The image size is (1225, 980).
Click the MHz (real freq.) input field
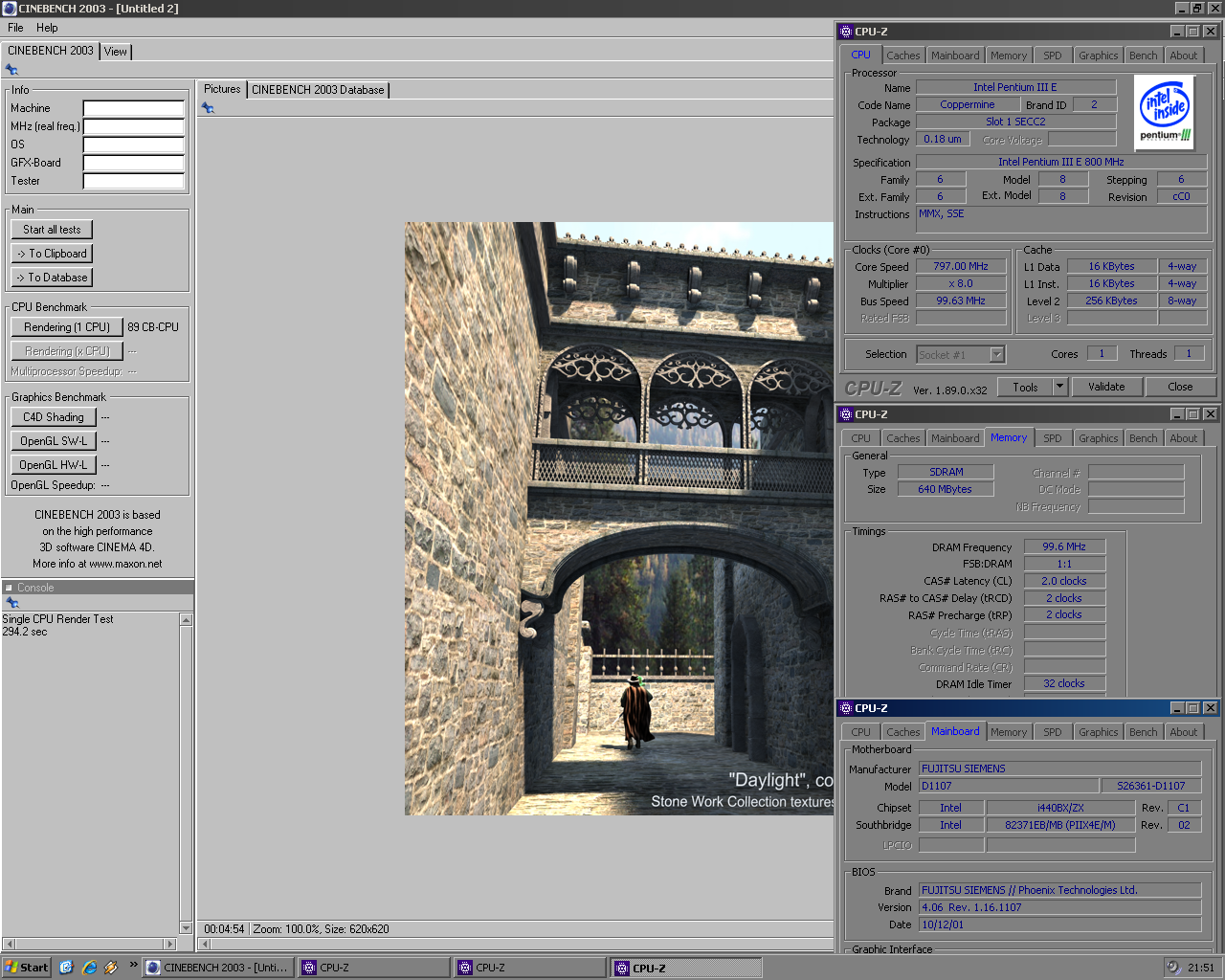point(134,126)
